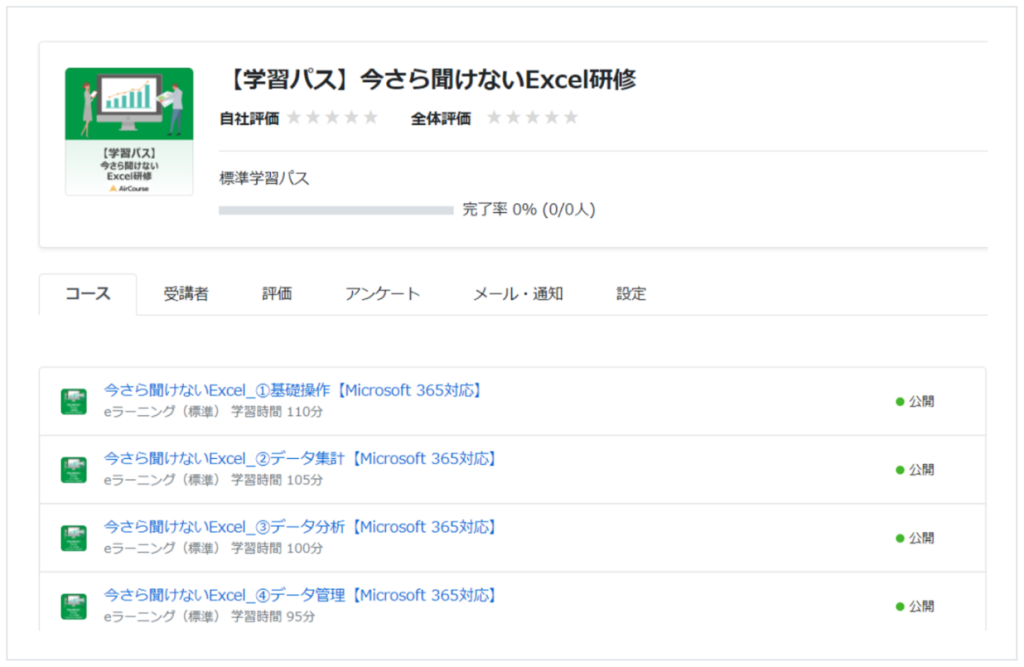Click fifth star of 自社評価 rating
This screenshot has width=1024, height=667.
pyautogui.click(x=371, y=118)
